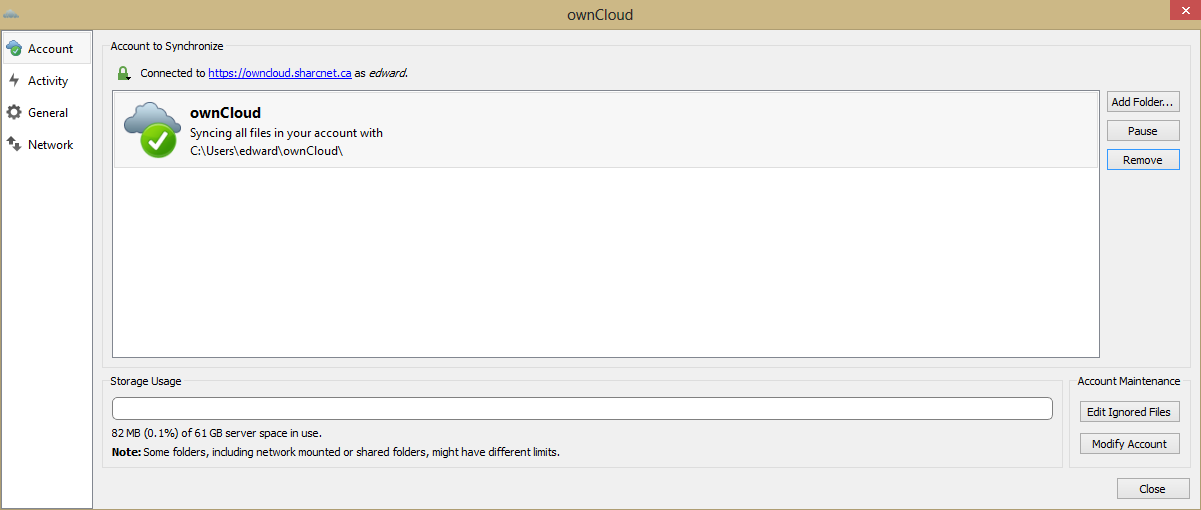Pause syncing of the ownCloud folder

(x=1142, y=131)
